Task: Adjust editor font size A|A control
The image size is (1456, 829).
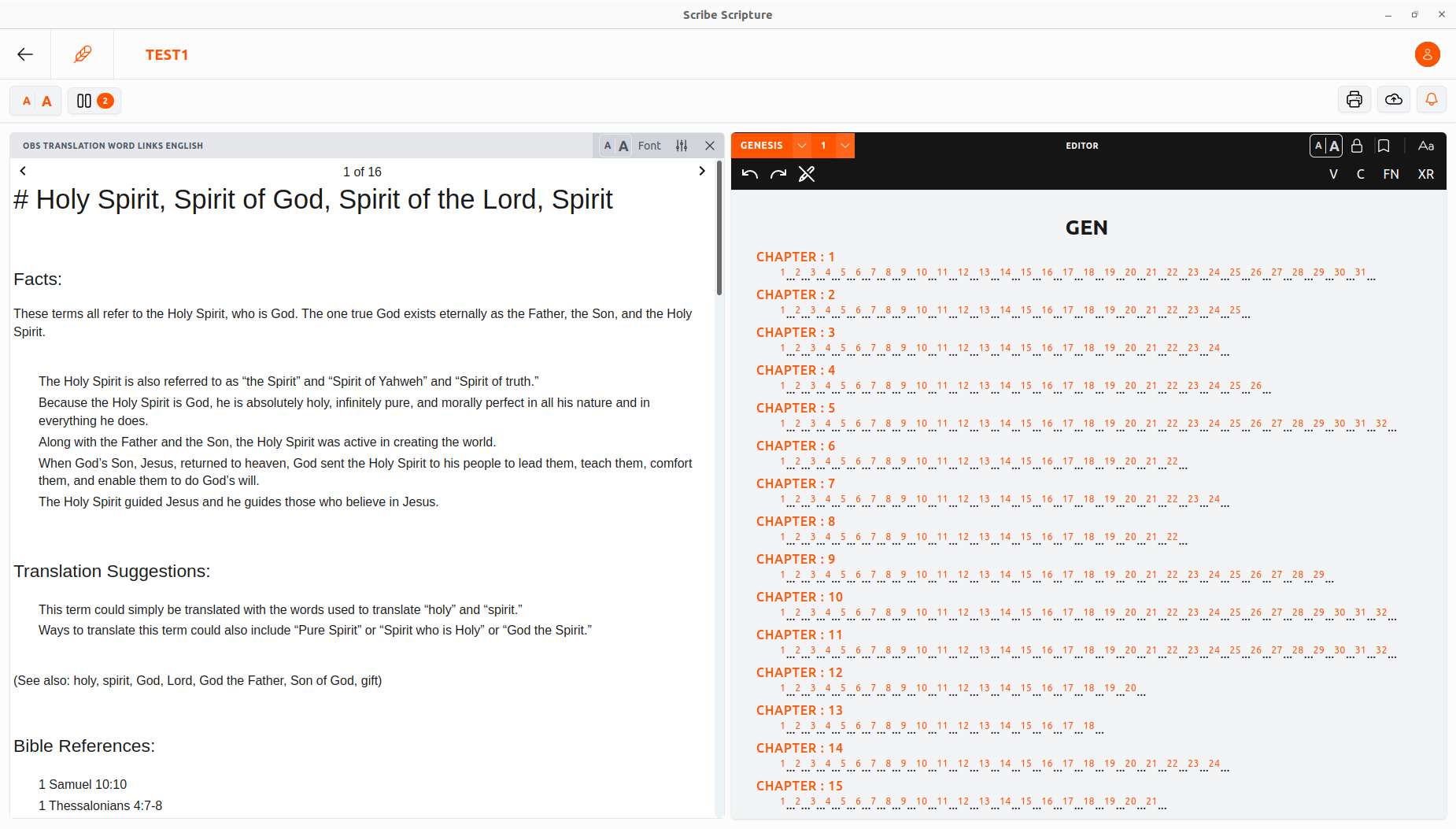Action: click(x=1326, y=146)
